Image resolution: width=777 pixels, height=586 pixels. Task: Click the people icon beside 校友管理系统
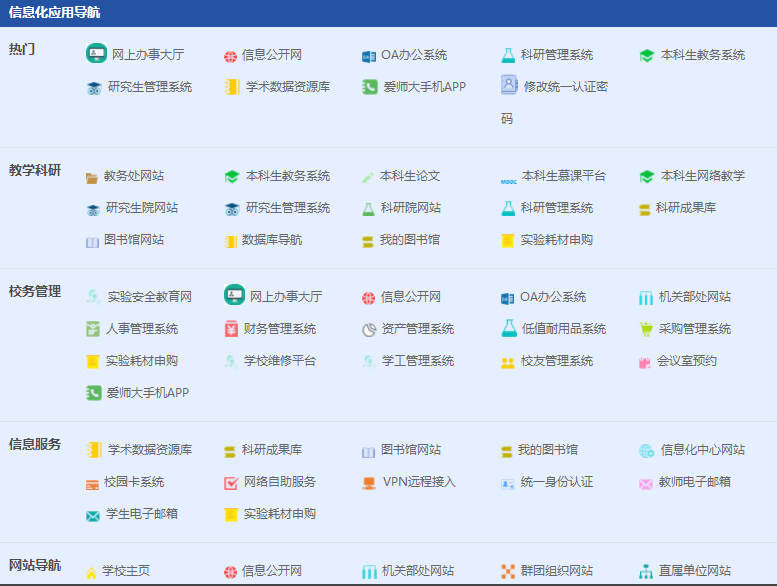tap(508, 363)
